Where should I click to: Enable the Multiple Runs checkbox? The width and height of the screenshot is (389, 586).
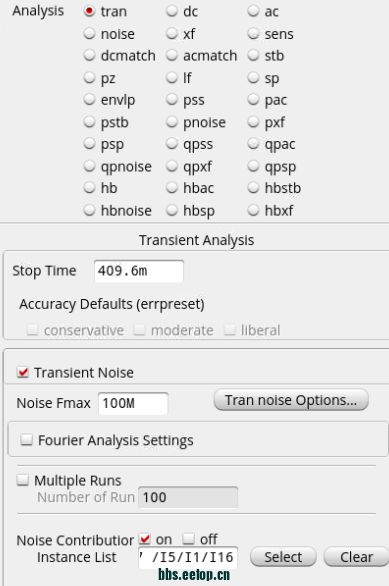click(23, 480)
